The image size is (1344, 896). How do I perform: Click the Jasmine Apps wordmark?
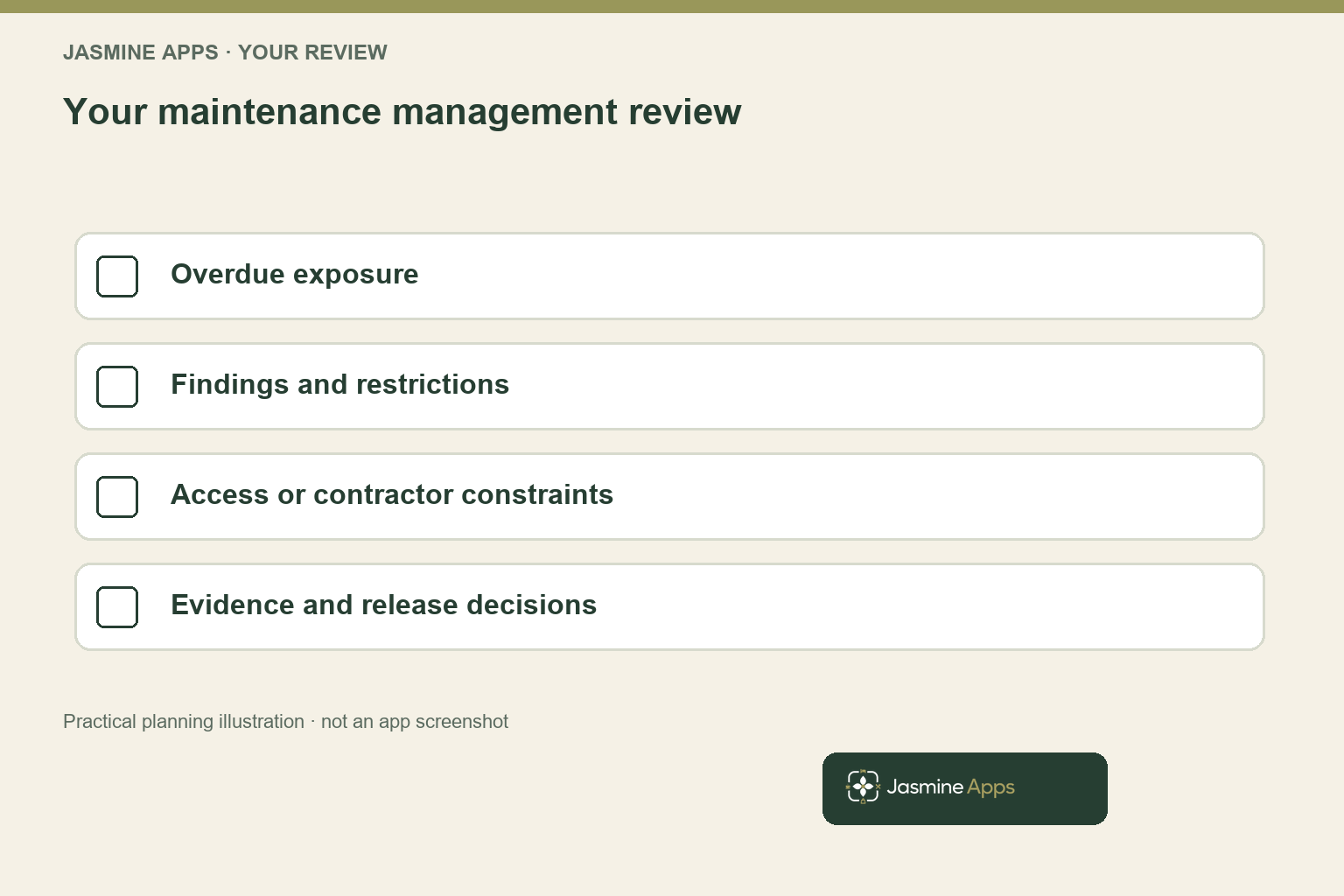(951, 787)
